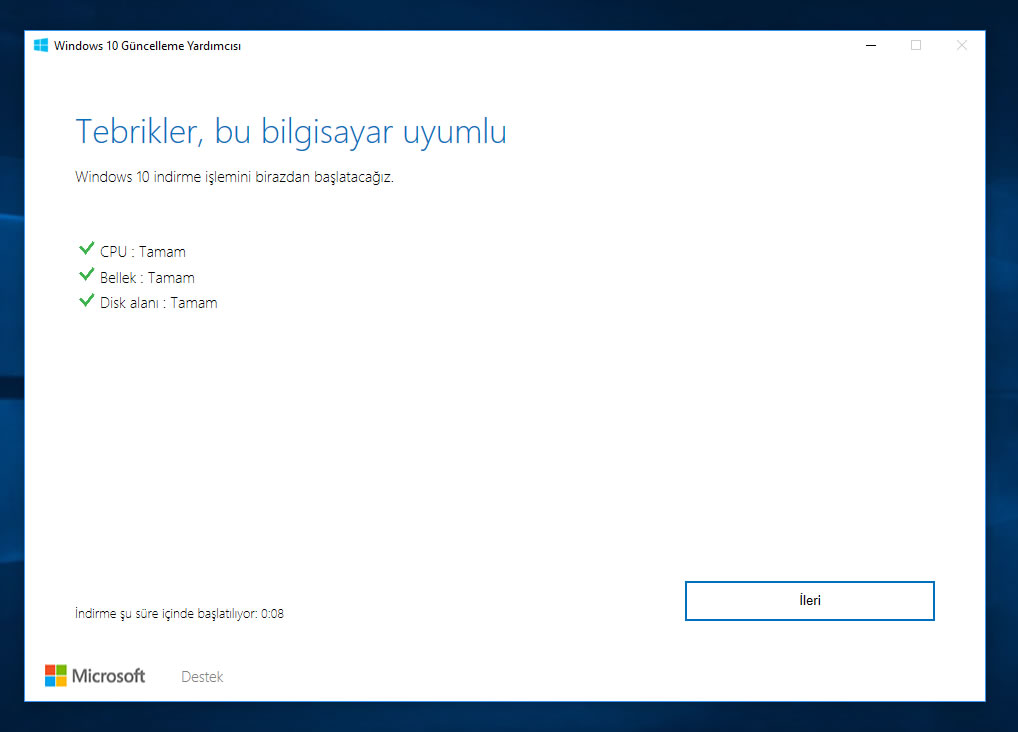Click the green checkmark beside CPU
The width and height of the screenshot is (1018, 732).
86,249
